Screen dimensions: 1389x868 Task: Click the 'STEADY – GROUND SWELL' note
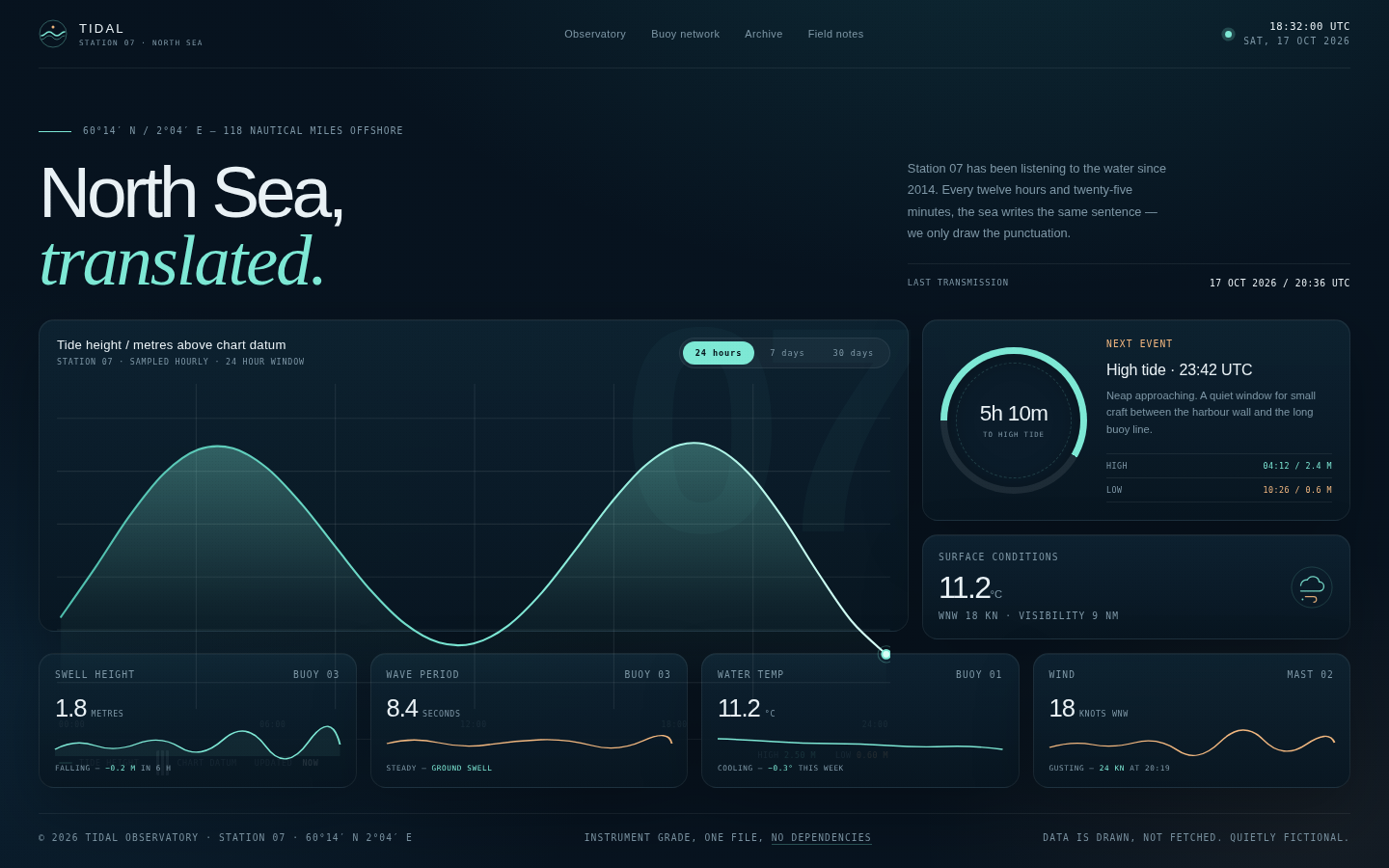coord(439,769)
